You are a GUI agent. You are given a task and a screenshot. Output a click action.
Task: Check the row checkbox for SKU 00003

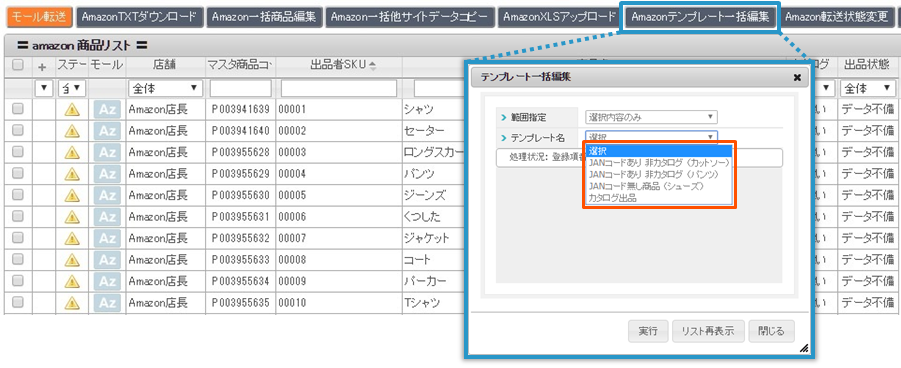(18, 152)
